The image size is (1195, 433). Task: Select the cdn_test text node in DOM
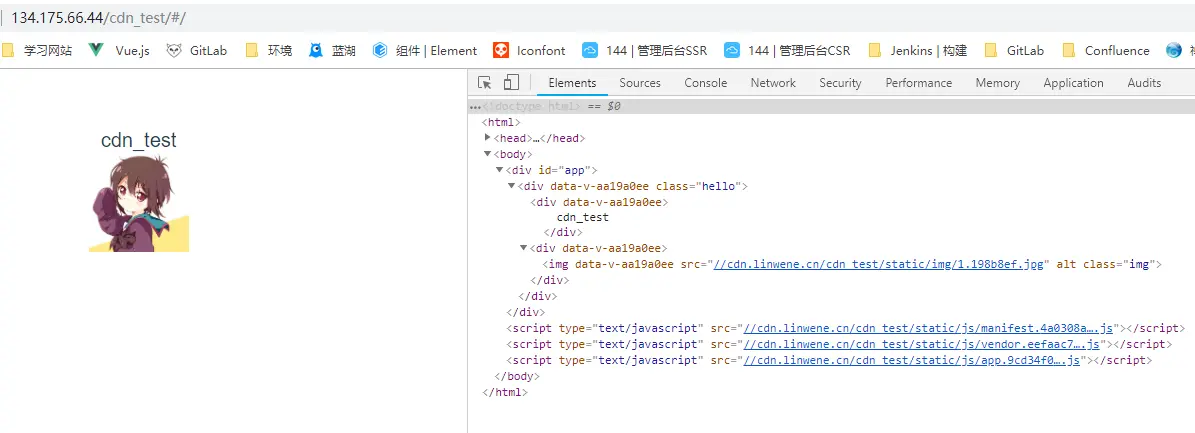(582, 217)
